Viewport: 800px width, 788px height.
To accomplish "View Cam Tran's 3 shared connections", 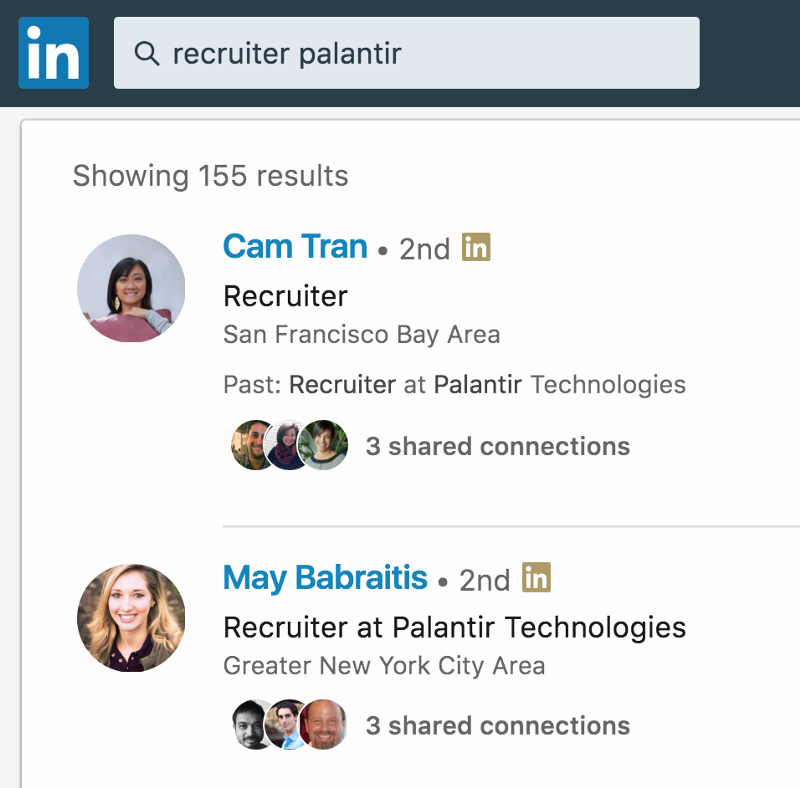I will point(498,446).
